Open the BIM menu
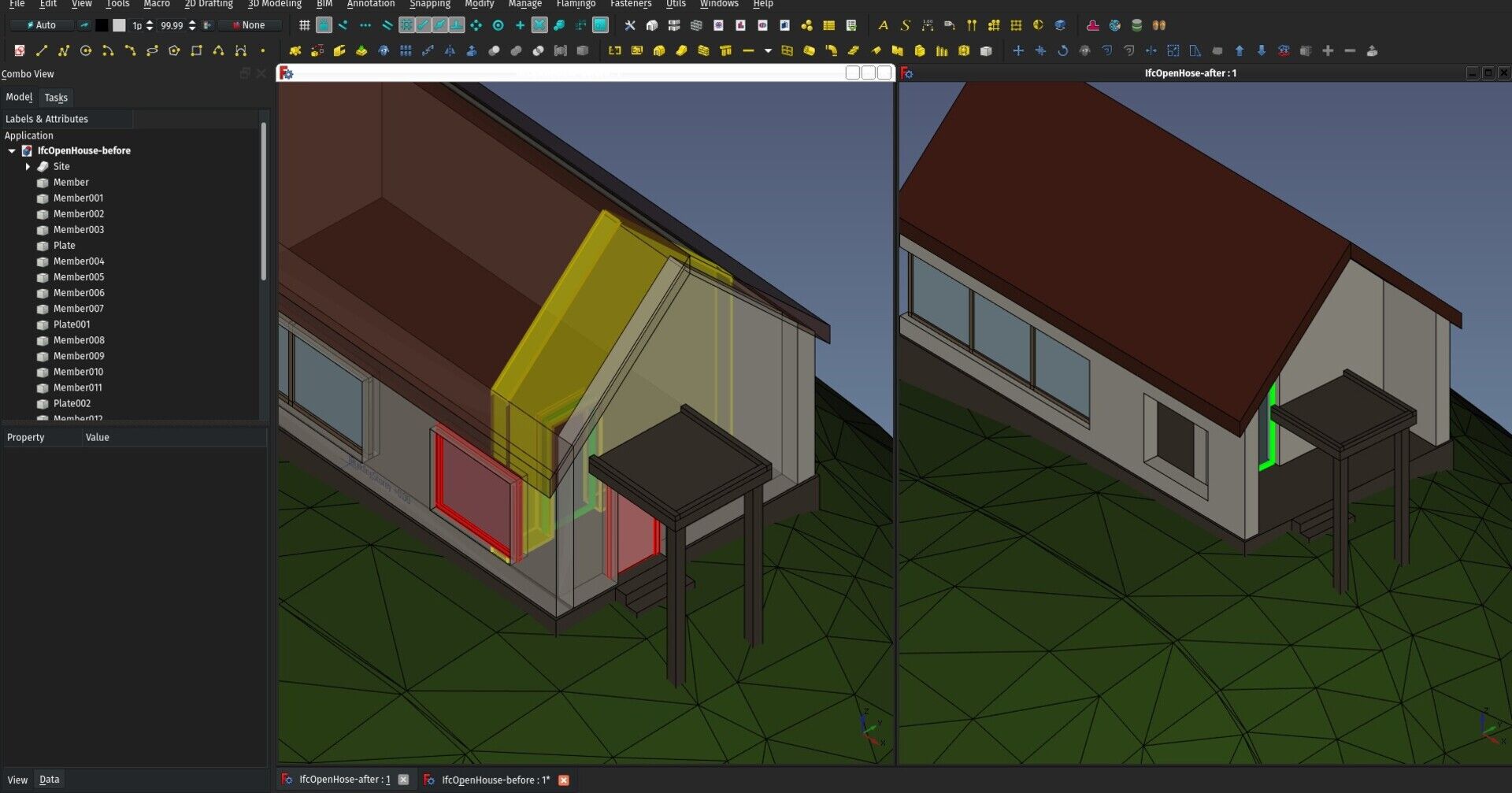Screen dimensions: 1512x793 click(324, 4)
